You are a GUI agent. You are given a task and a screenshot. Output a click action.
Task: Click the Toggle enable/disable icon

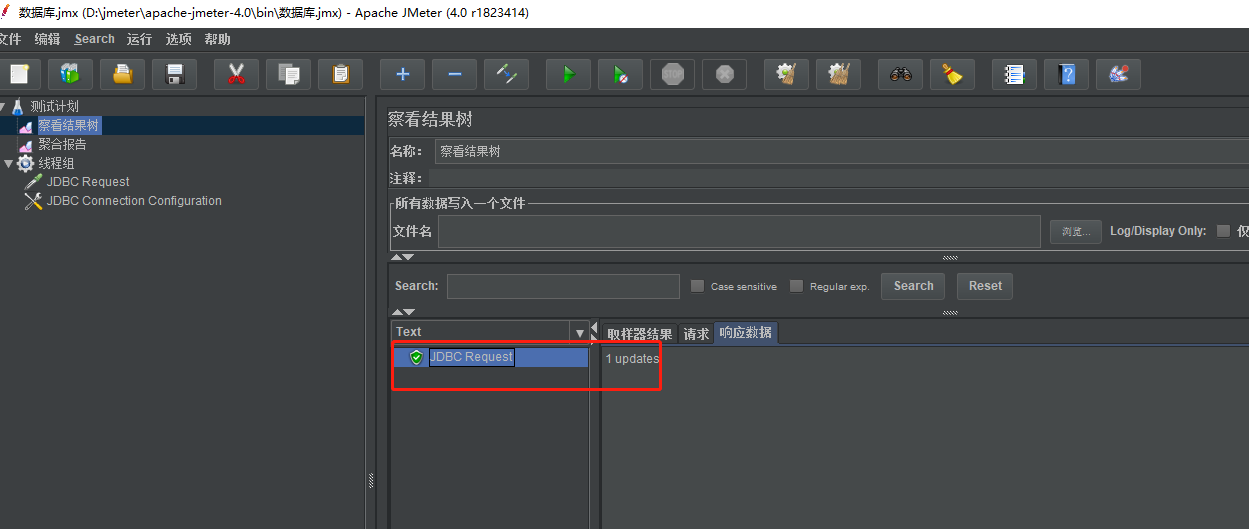(506, 74)
